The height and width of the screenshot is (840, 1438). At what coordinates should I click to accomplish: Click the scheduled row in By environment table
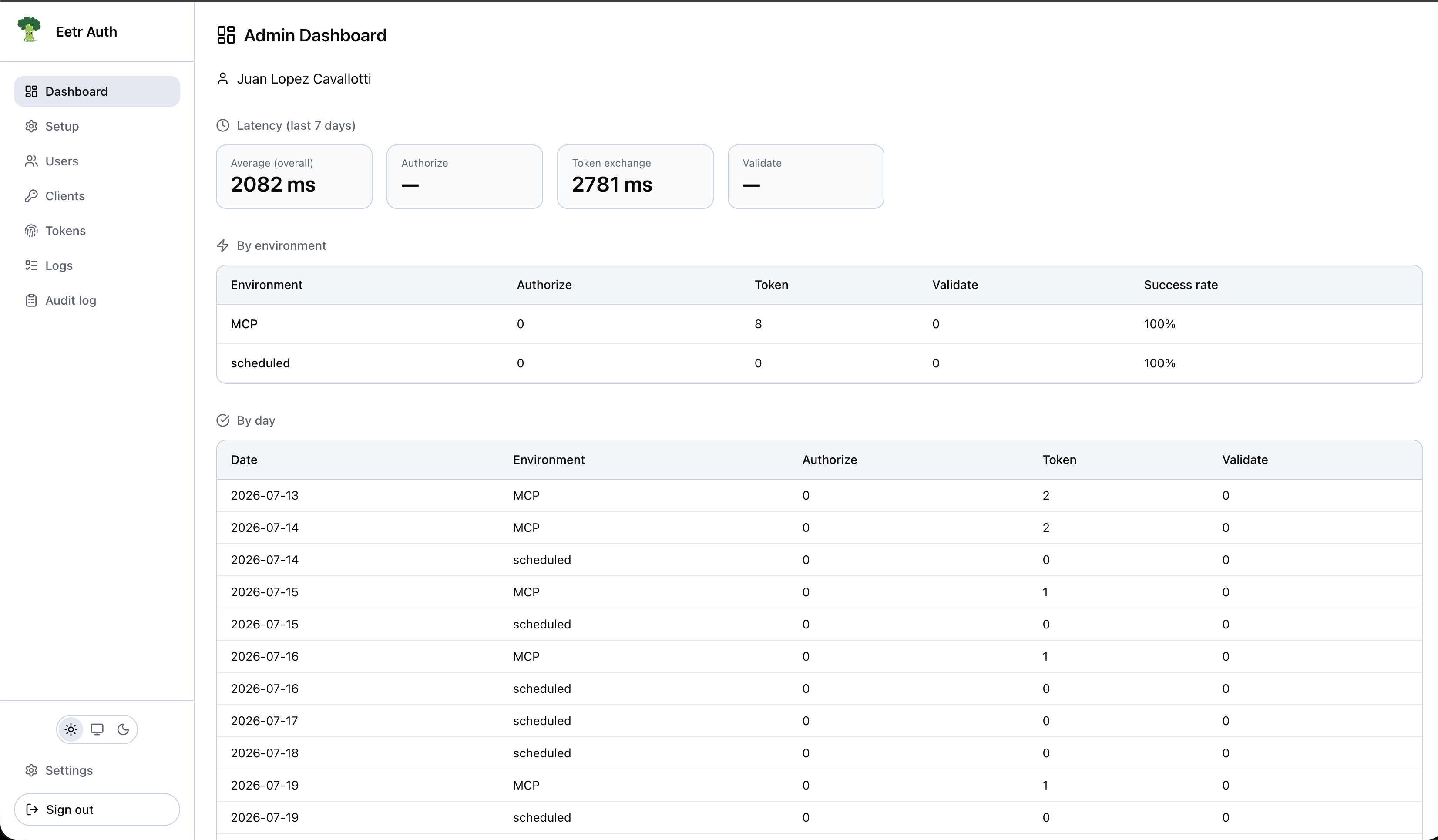coord(819,363)
